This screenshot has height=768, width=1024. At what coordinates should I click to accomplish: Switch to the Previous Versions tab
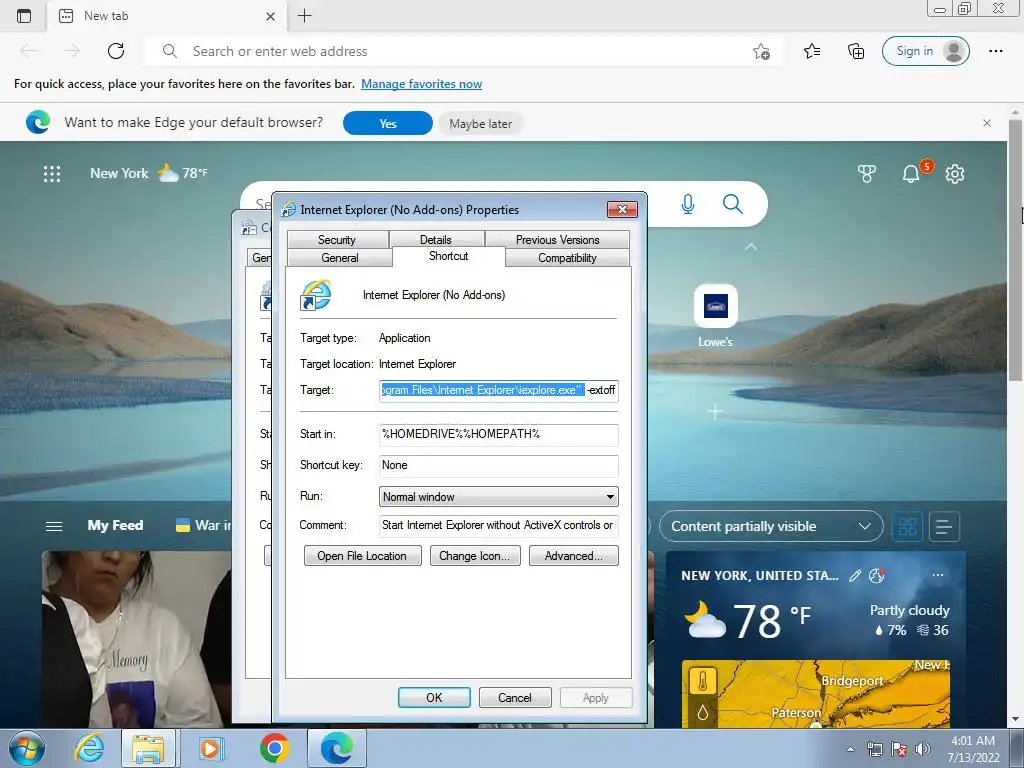[x=557, y=240]
